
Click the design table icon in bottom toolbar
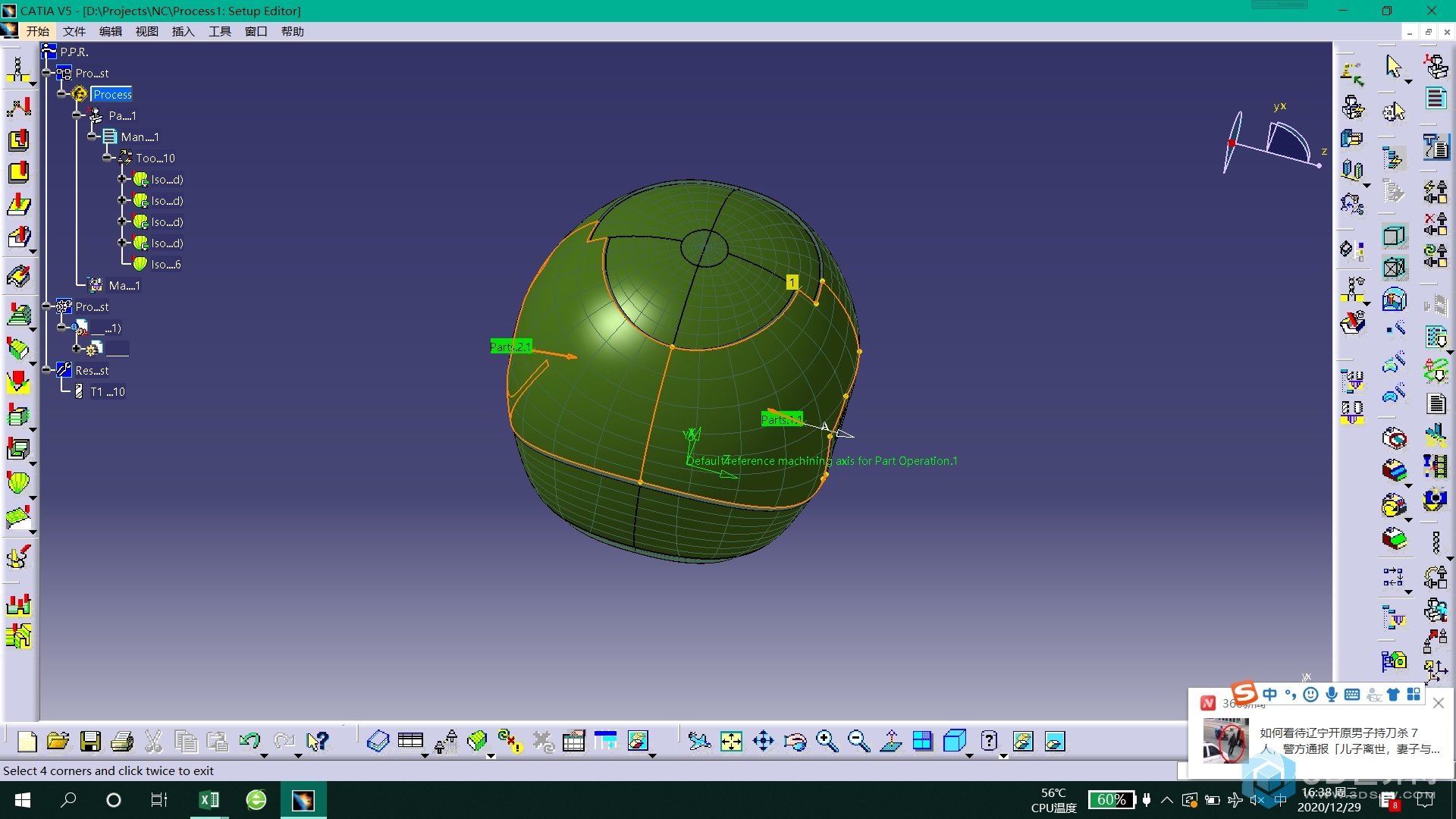(x=410, y=741)
